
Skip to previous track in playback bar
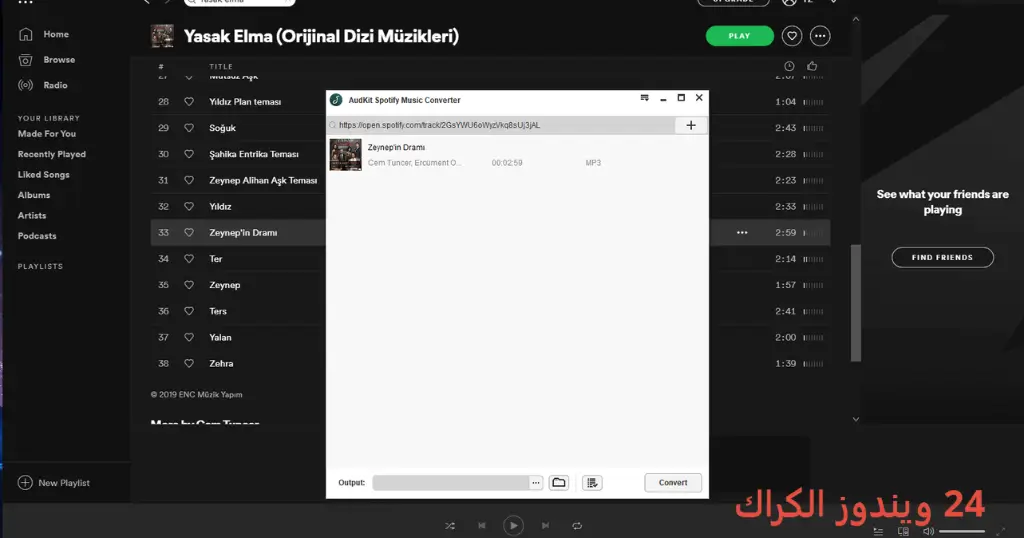coord(482,526)
